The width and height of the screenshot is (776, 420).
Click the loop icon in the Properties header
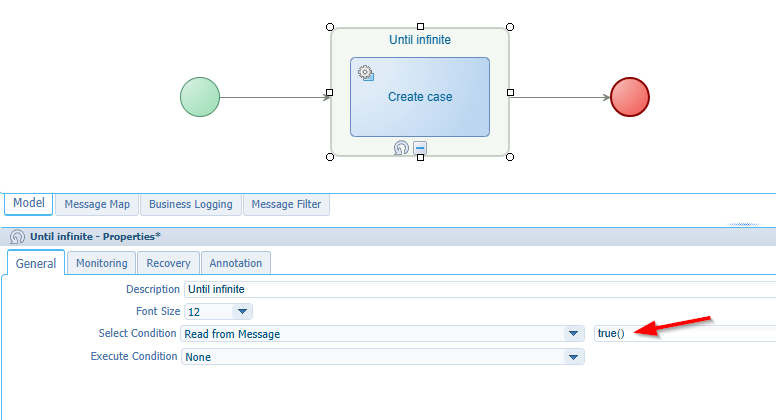coord(17,237)
